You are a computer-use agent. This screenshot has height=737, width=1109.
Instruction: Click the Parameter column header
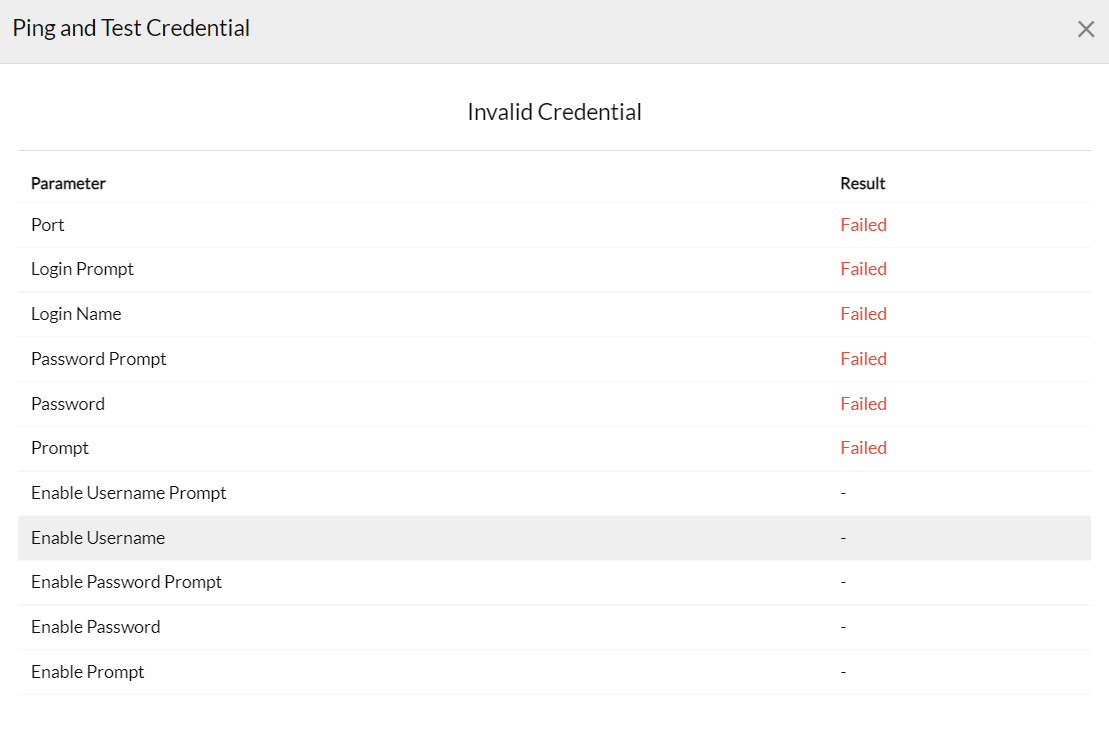68,183
